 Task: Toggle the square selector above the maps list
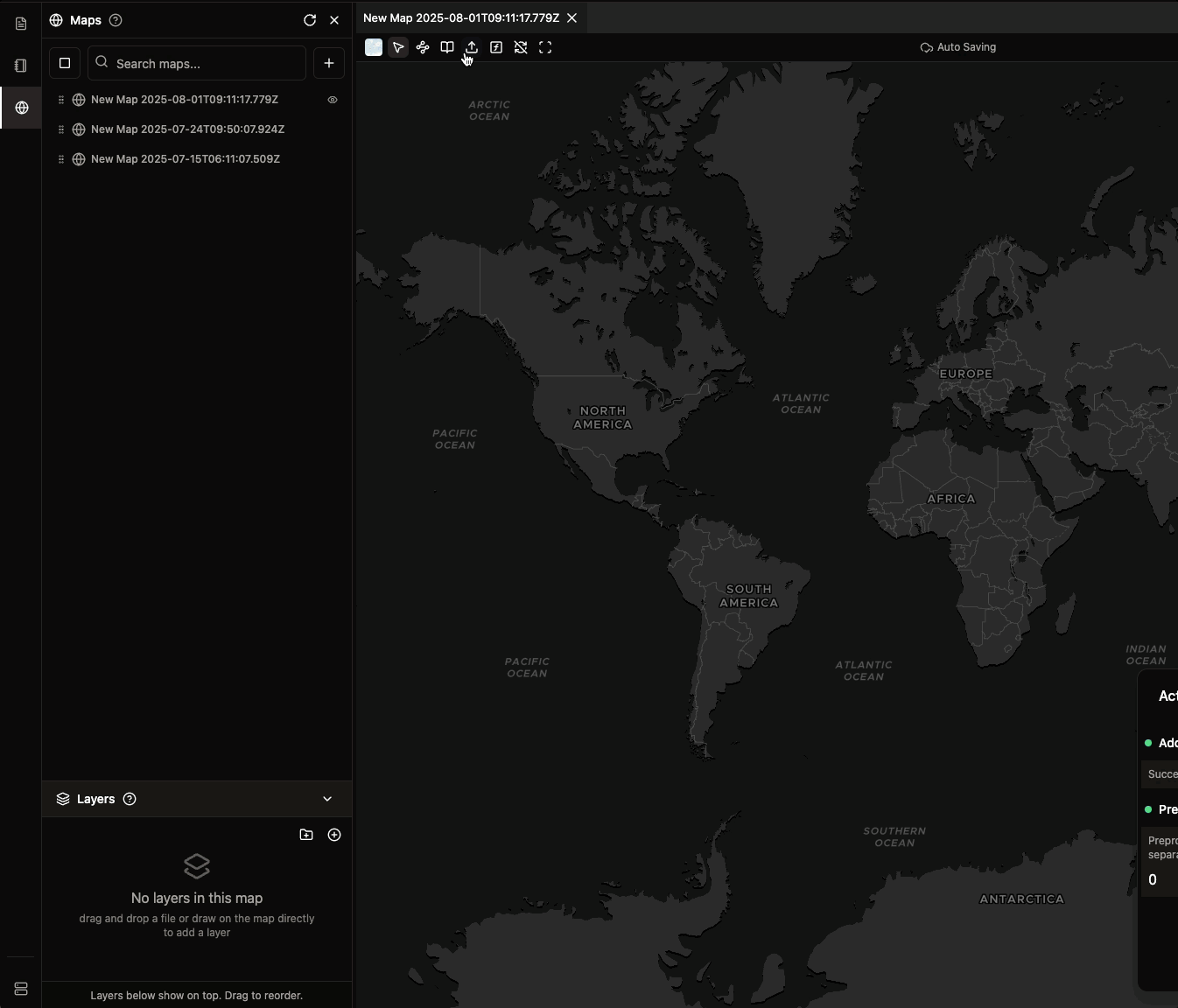click(64, 62)
